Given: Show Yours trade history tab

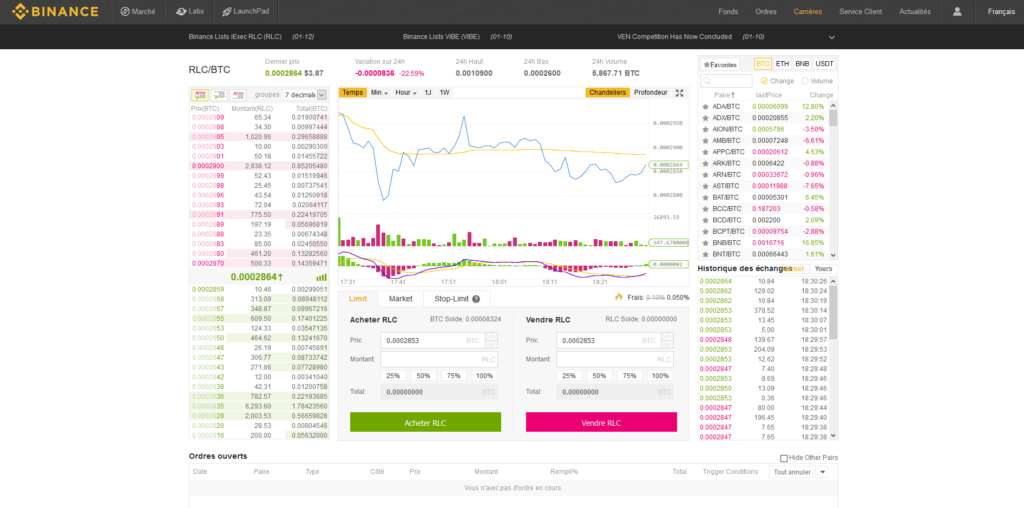Looking at the screenshot, I should click(824, 269).
